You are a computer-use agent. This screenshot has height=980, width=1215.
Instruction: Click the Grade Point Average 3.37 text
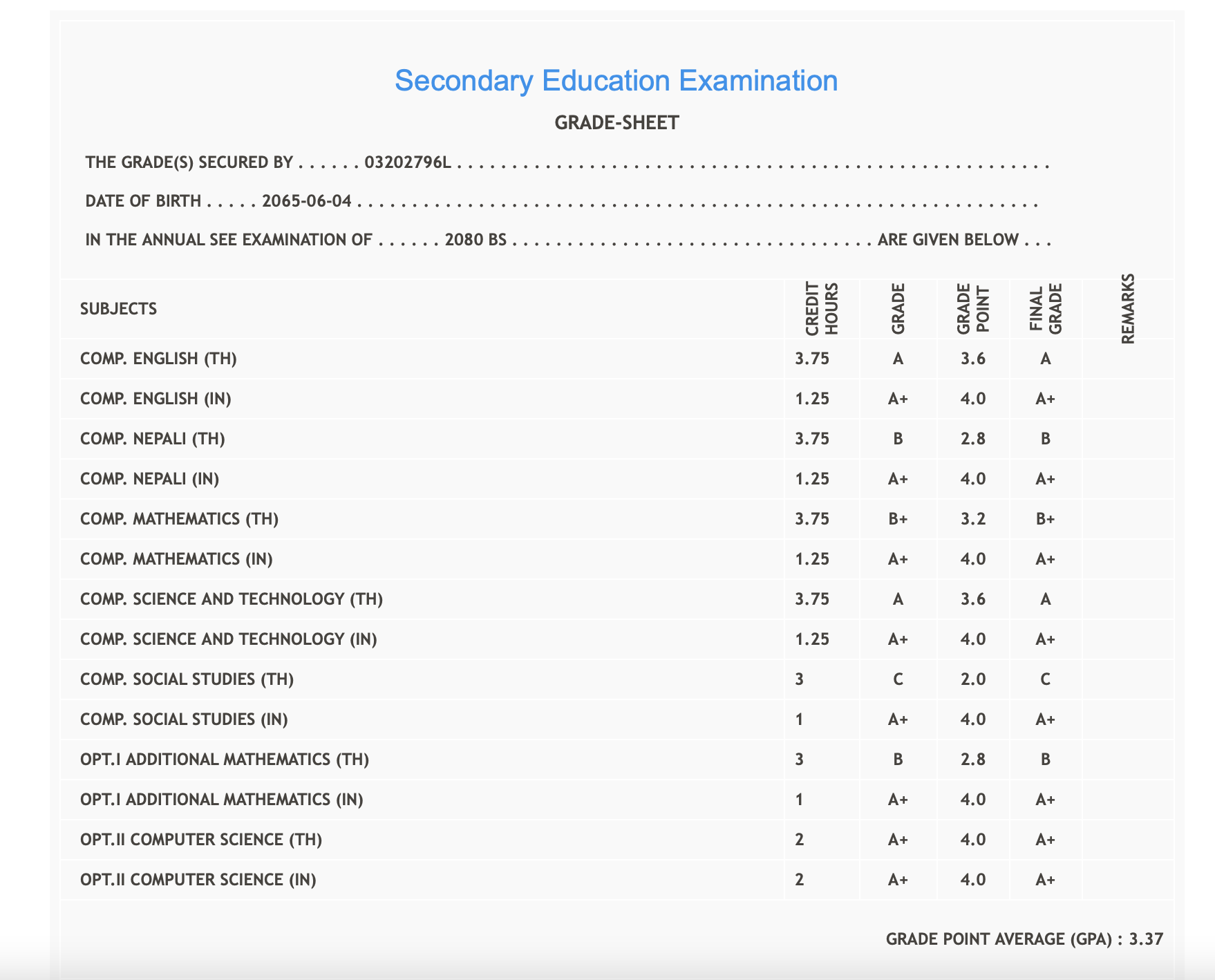[x=1024, y=939]
